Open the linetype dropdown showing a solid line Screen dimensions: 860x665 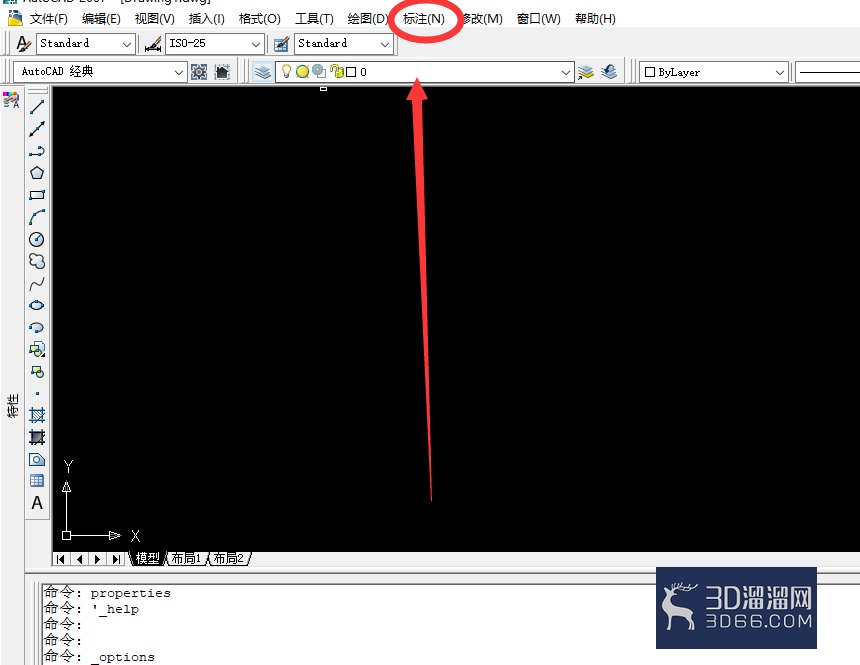point(827,72)
